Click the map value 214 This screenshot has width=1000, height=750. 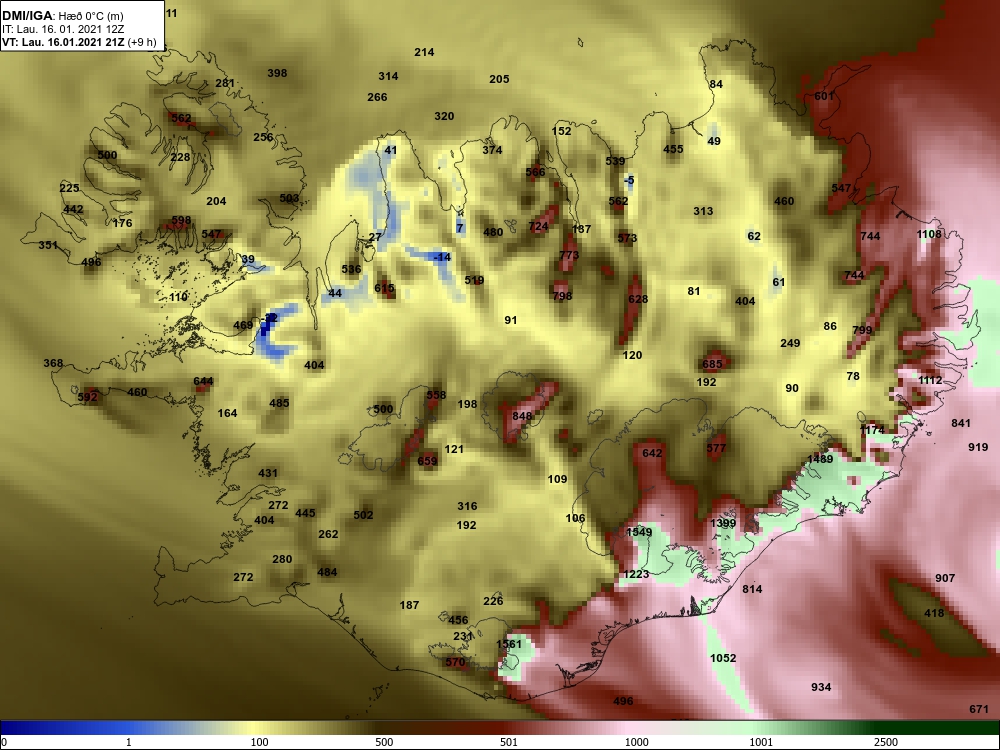[424, 52]
